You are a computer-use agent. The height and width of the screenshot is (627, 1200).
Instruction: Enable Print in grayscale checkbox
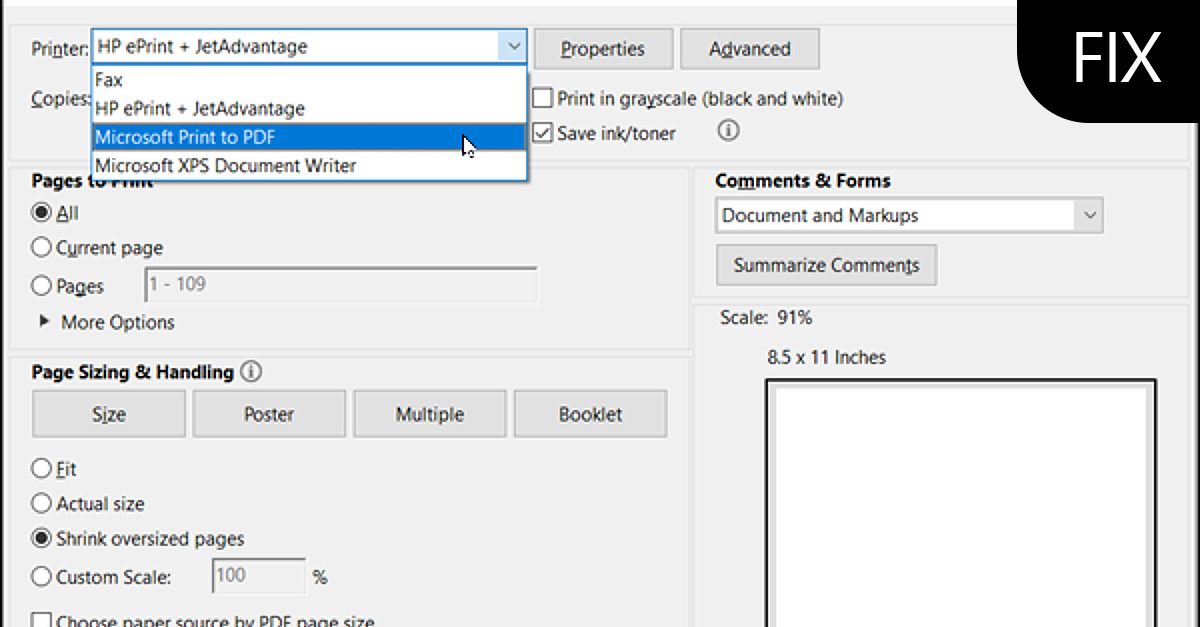click(x=543, y=99)
